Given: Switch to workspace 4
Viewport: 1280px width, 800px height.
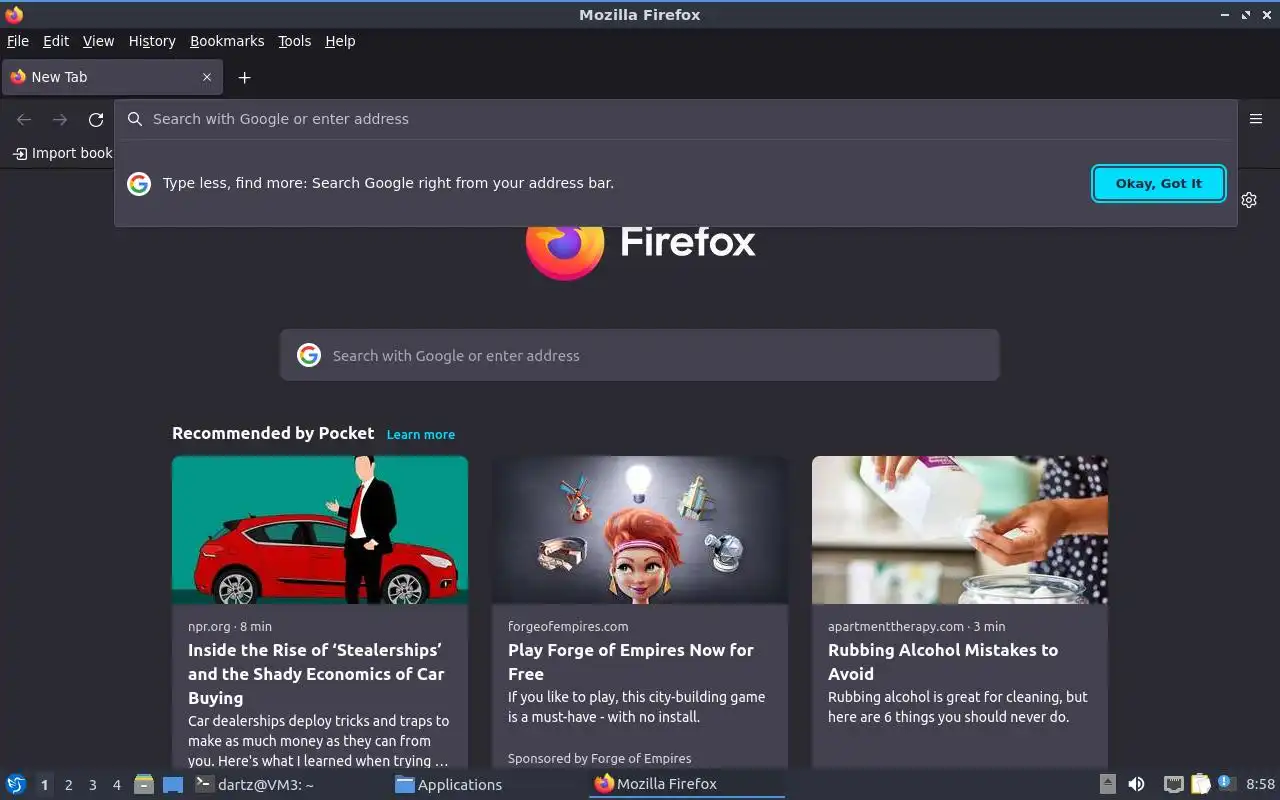Looking at the screenshot, I should click(x=116, y=785).
